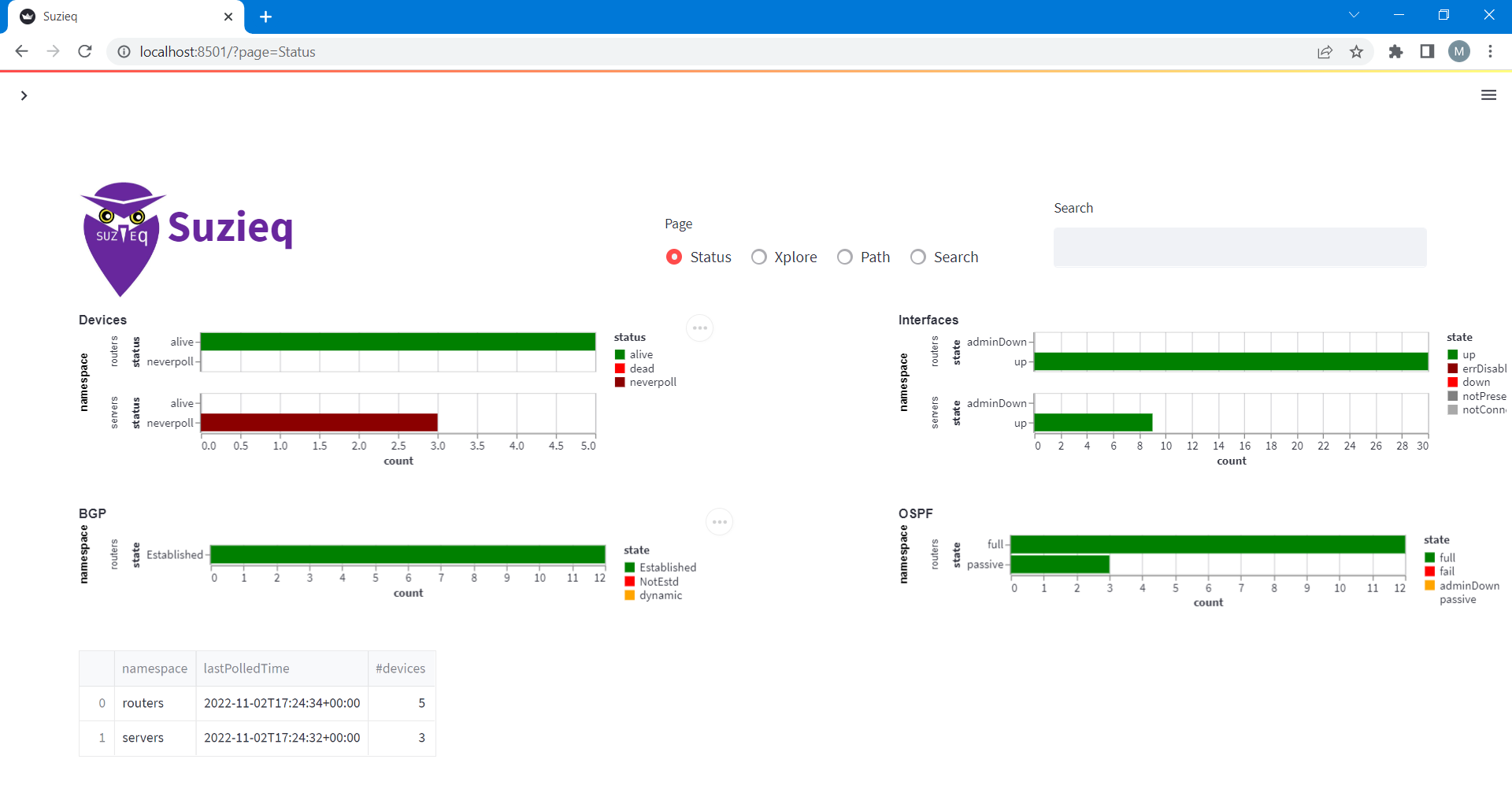Click the Suzieq owl logo
Screen dimensions: 1512x811
123,239
